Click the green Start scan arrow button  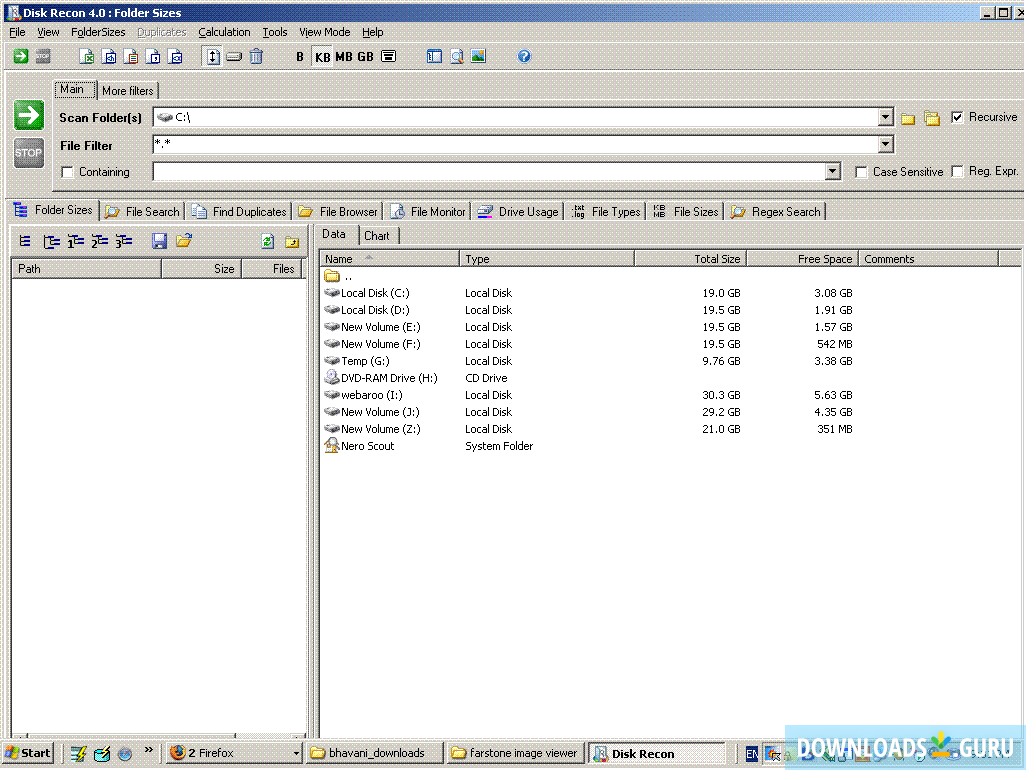(x=29, y=116)
